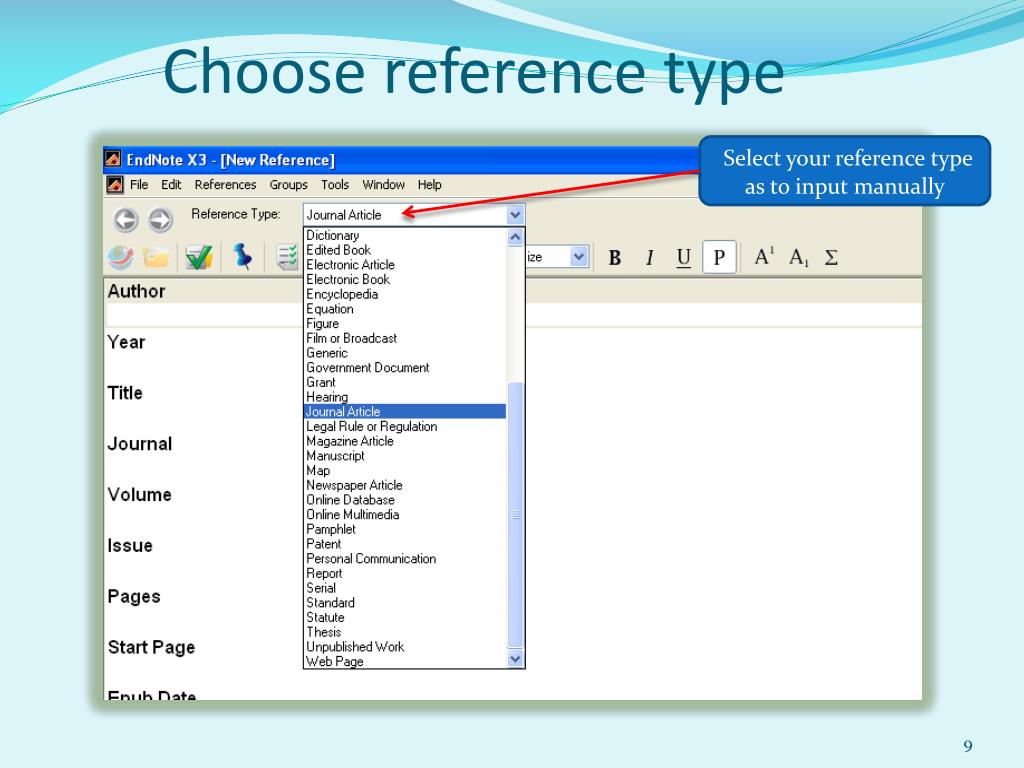
Task: Open the Edit menu
Action: click(171, 185)
